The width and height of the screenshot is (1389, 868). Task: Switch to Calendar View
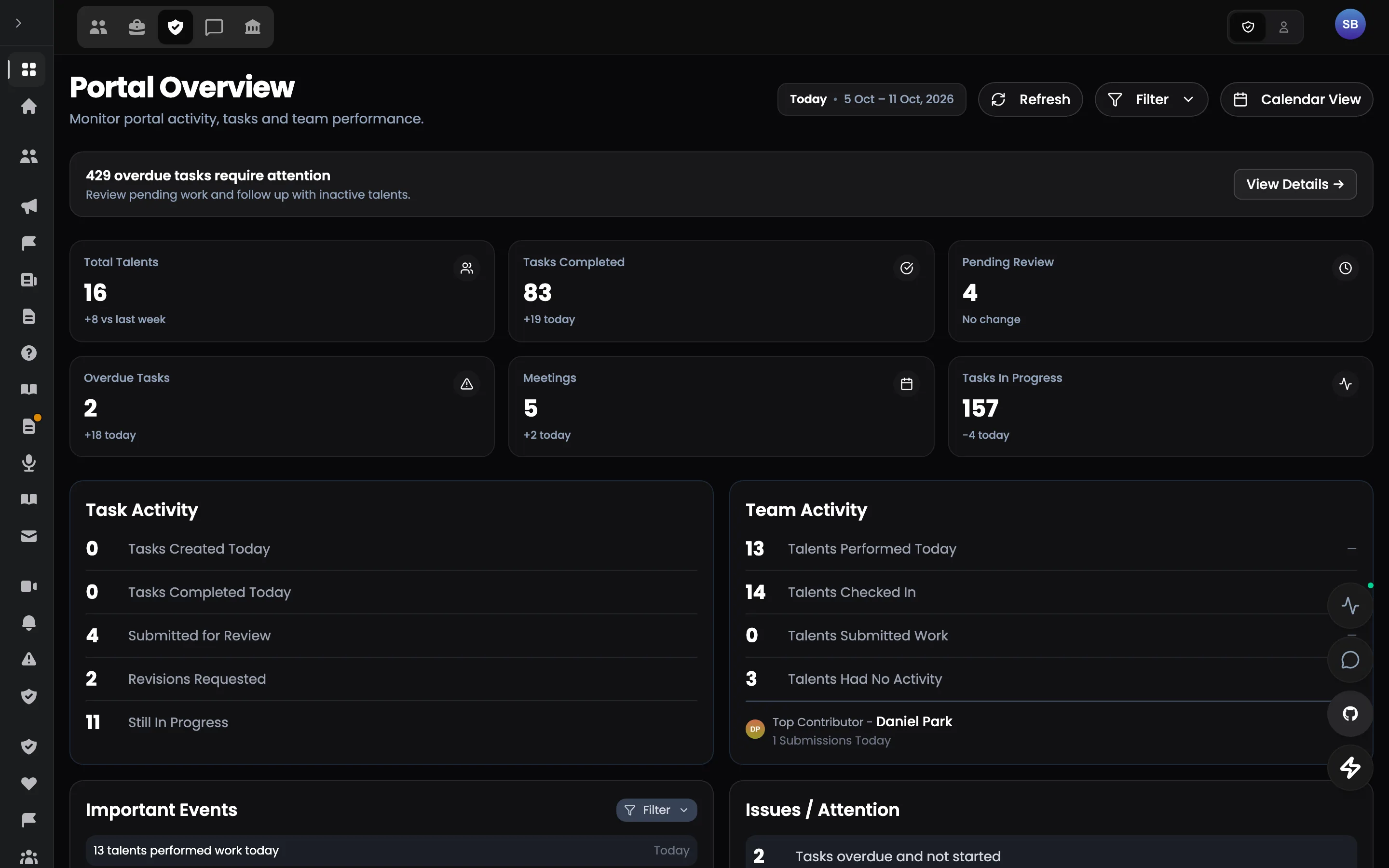1296,99
